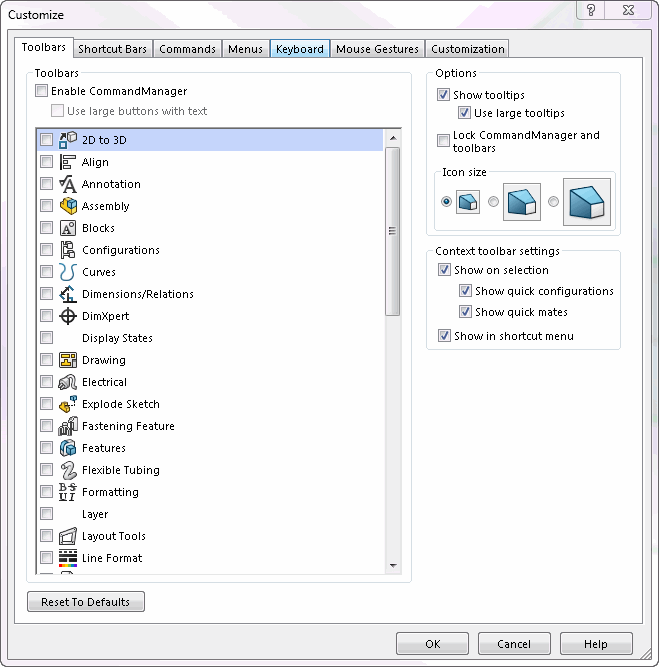
Task: Select the Toolbars tab
Action: (44, 47)
